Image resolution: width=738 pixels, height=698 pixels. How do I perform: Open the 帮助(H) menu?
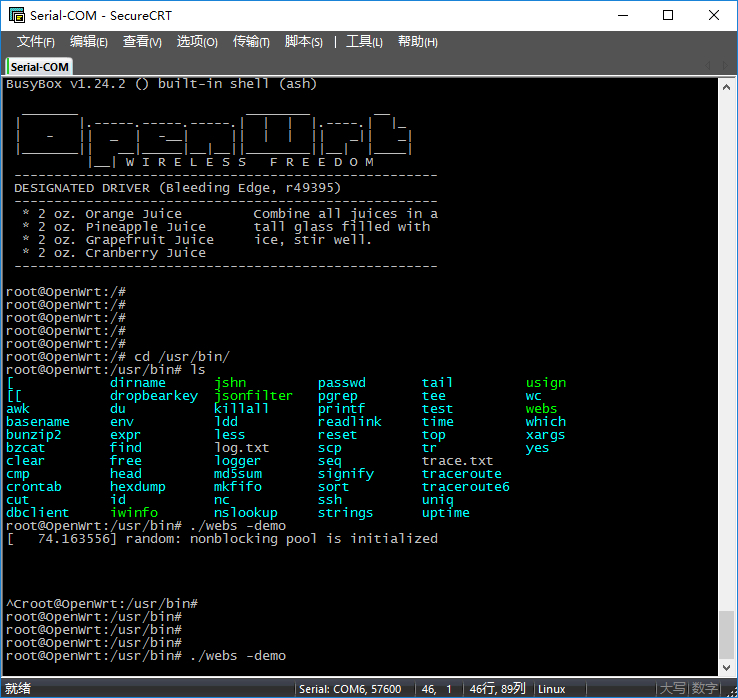[x=417, y=41]
